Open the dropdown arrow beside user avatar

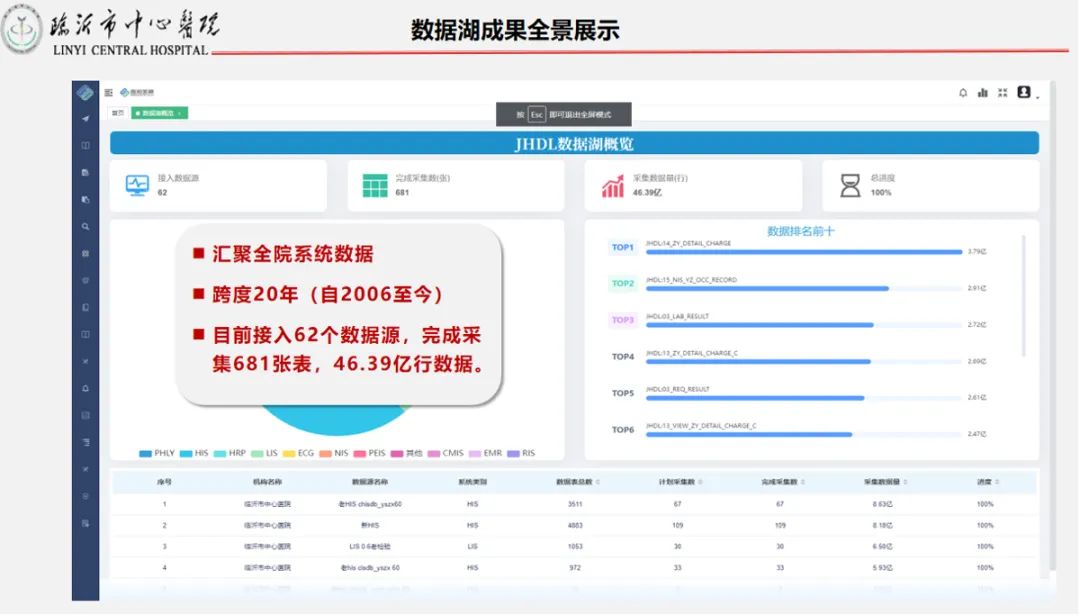(x=1037, y=96)
